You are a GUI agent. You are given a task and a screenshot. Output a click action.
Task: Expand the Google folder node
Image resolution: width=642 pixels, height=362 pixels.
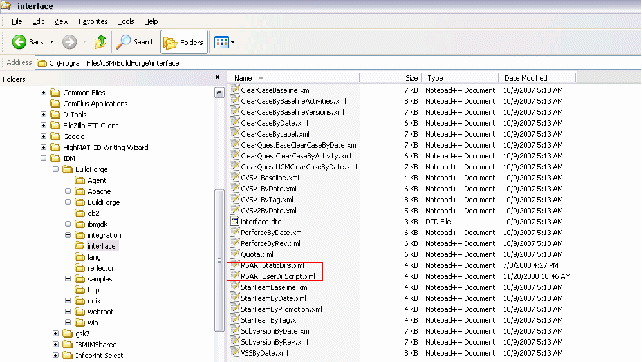(44, 136)
